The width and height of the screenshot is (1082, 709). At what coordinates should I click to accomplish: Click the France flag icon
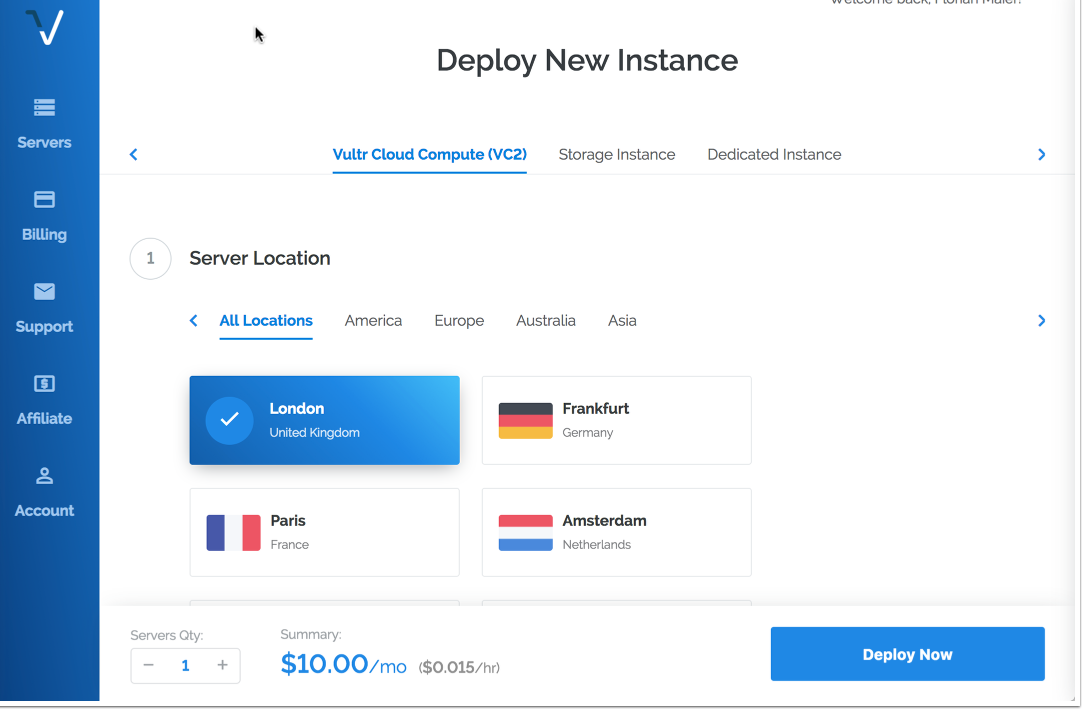pos(233,532)
